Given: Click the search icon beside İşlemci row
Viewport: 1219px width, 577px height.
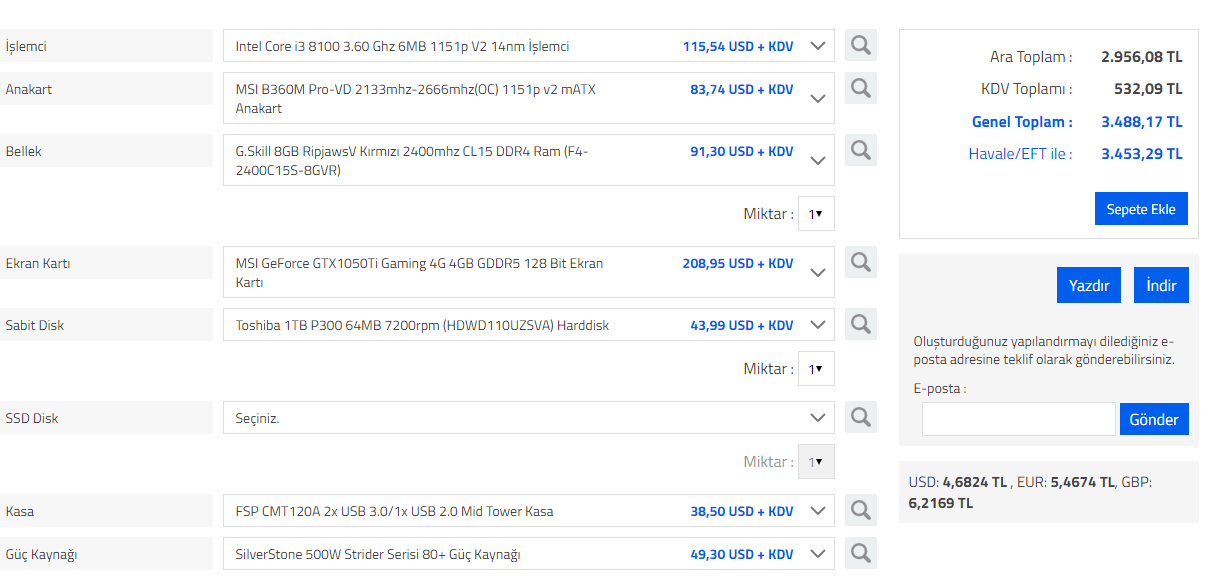Looking at the screenshot, I should coord(861,45).
